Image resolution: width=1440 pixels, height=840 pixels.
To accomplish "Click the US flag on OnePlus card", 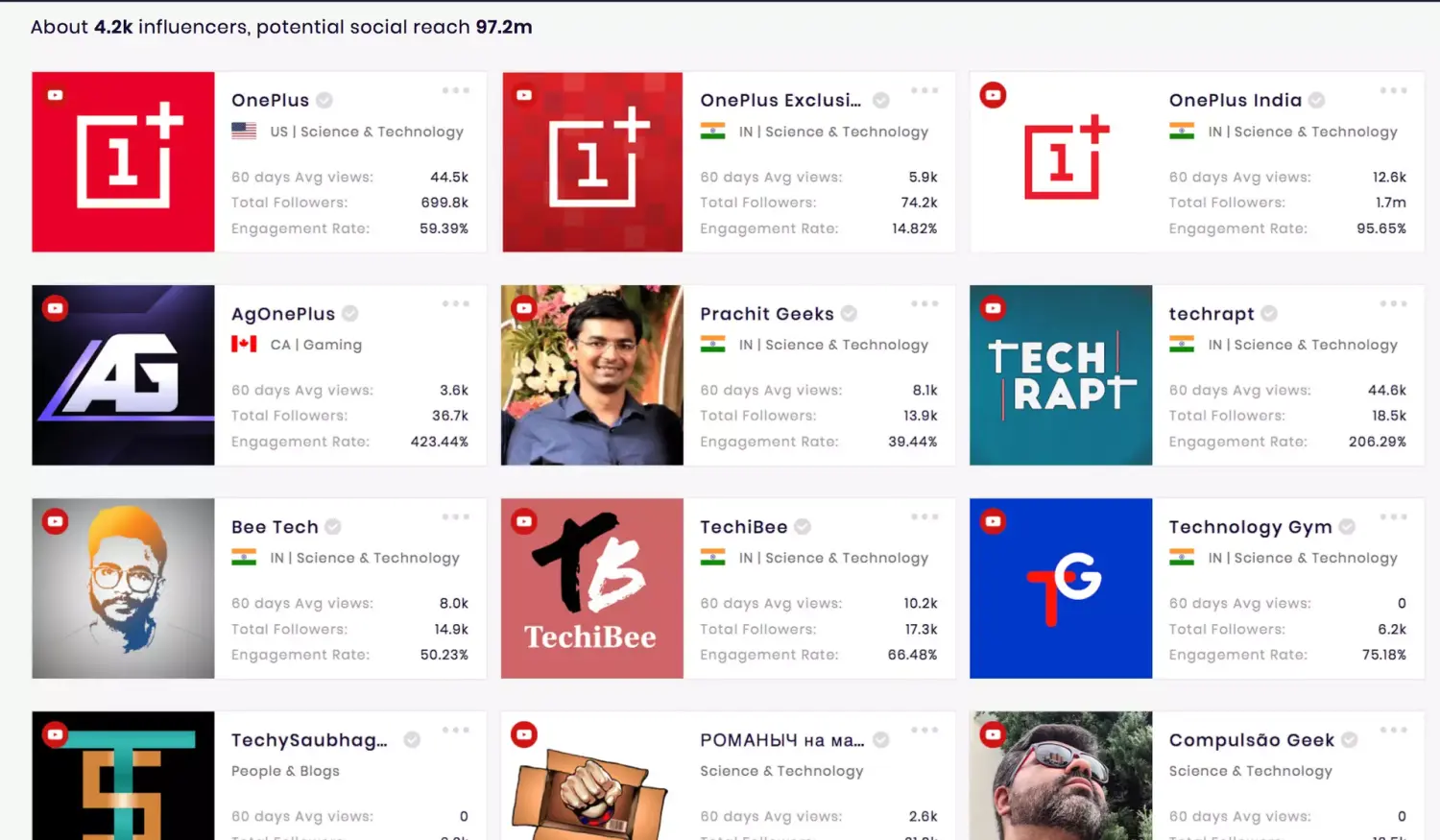I will pyautogui.click(x=244, y=131).
